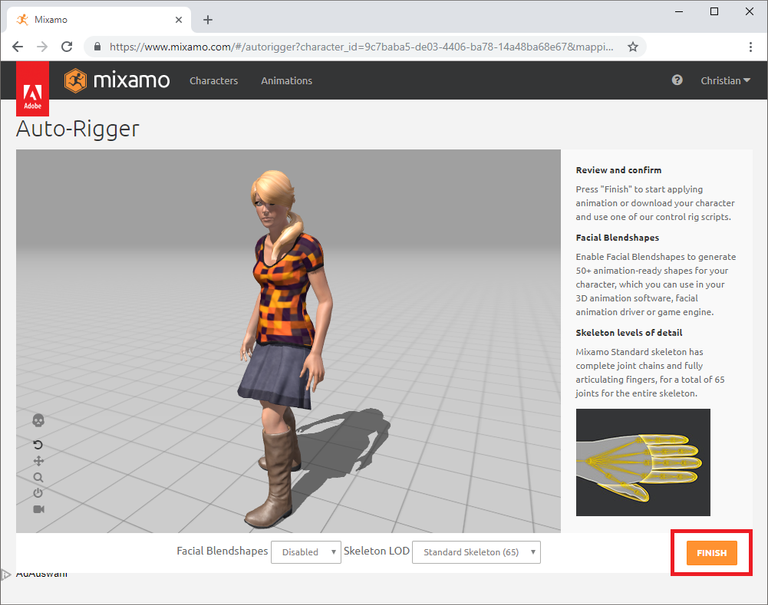Open the Characters page
768x605 pixels.
(214, 80)
